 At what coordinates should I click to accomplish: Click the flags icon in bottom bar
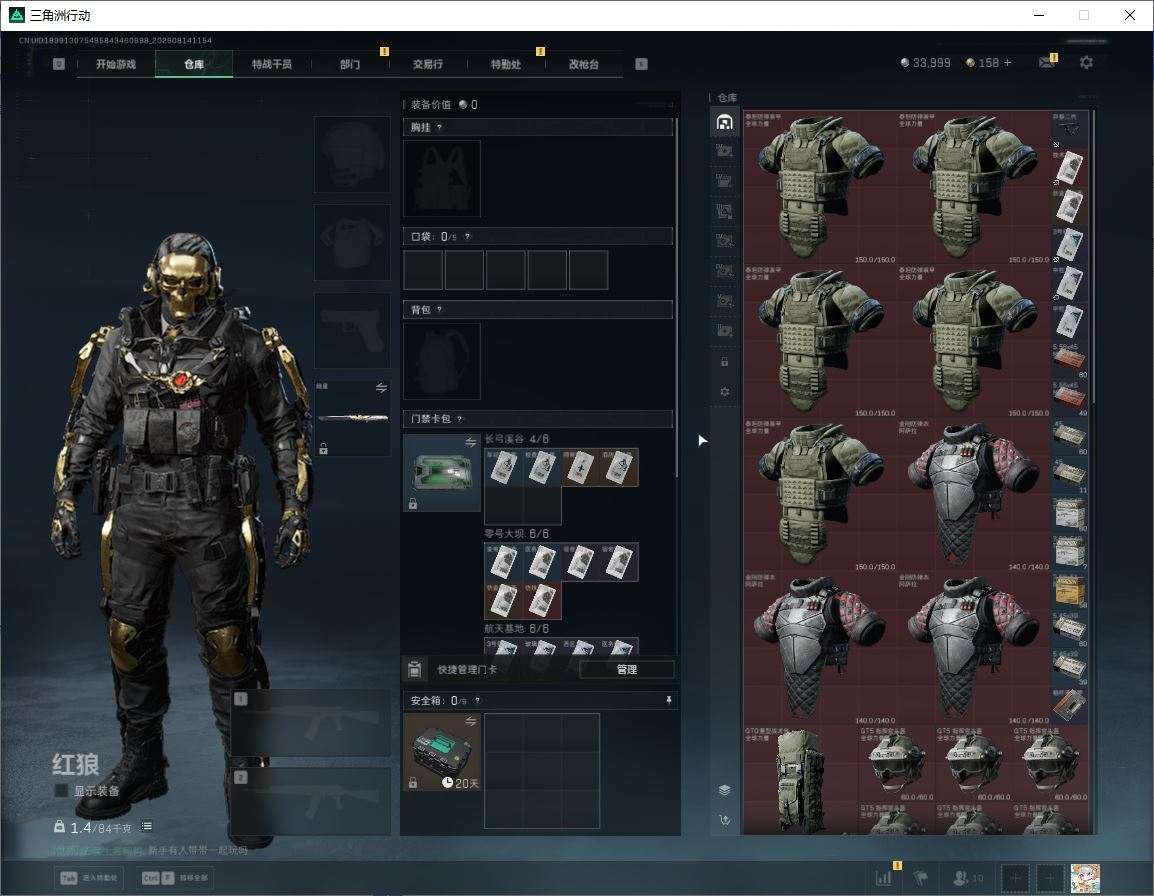[x=921, y=878]
